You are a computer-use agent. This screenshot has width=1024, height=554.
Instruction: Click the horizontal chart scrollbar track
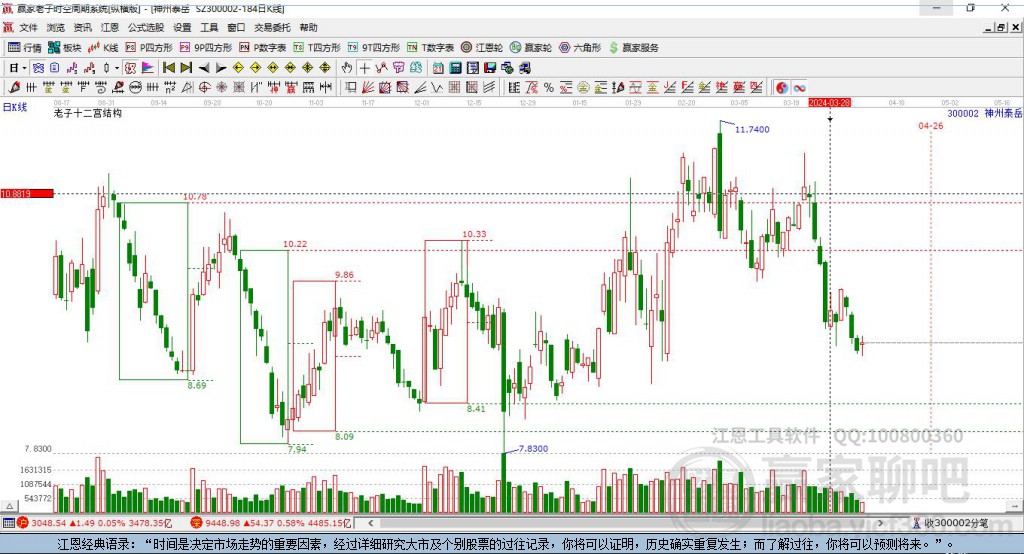623,523
